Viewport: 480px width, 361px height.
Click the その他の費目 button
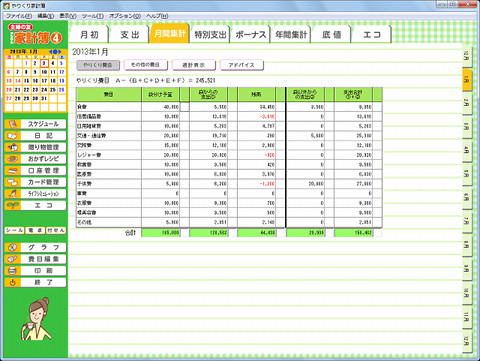pos(145,65)
